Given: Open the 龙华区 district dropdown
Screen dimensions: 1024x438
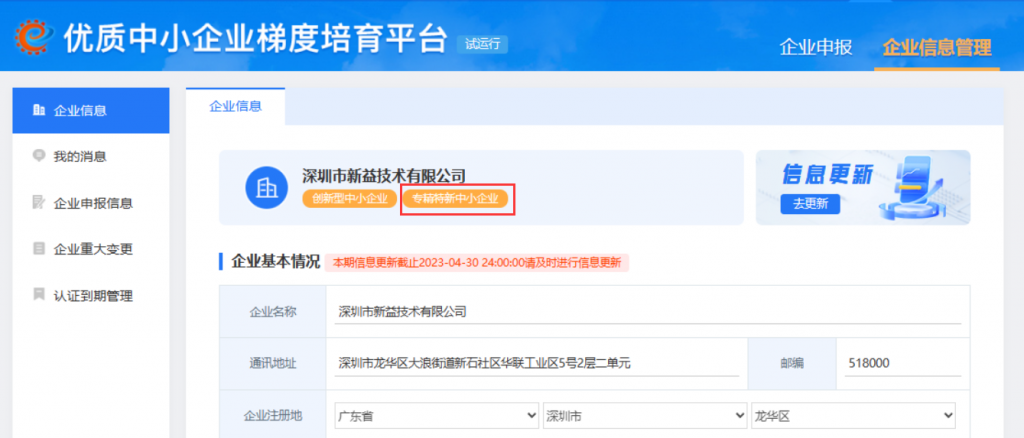Looking at the screenshot, I should point(854,415).
